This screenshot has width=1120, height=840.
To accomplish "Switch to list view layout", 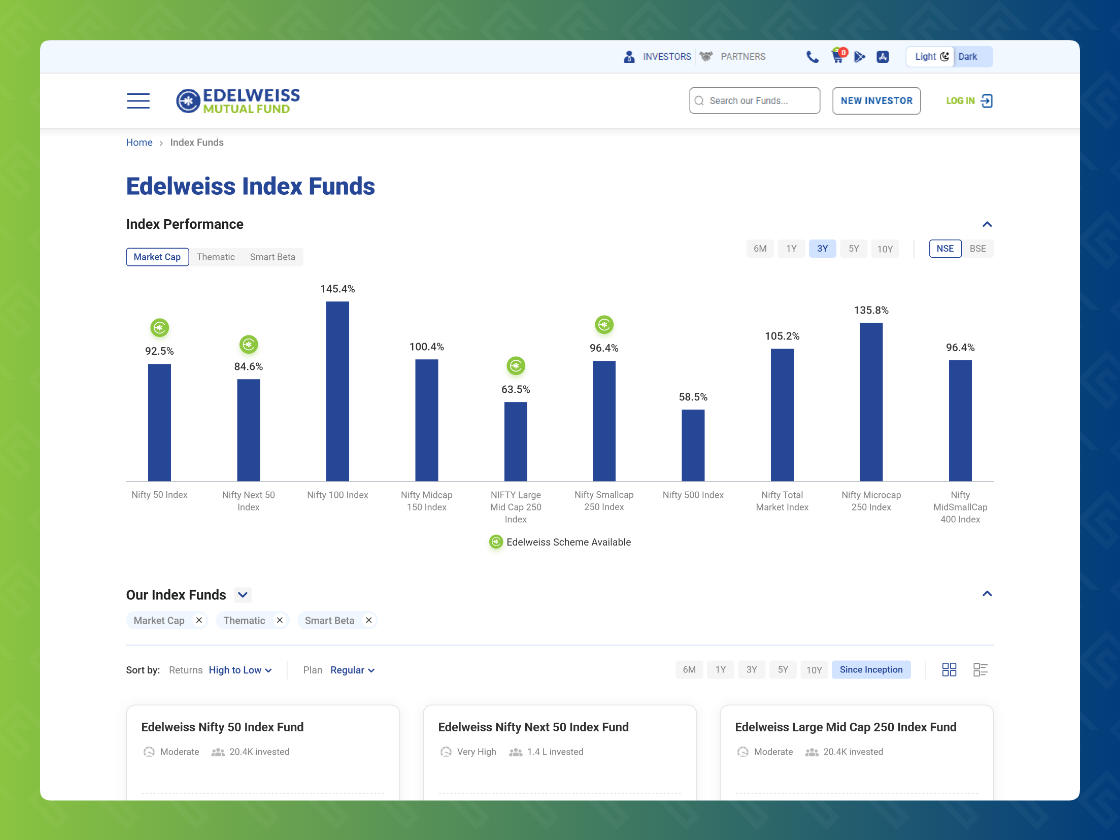I will point(980,670).
